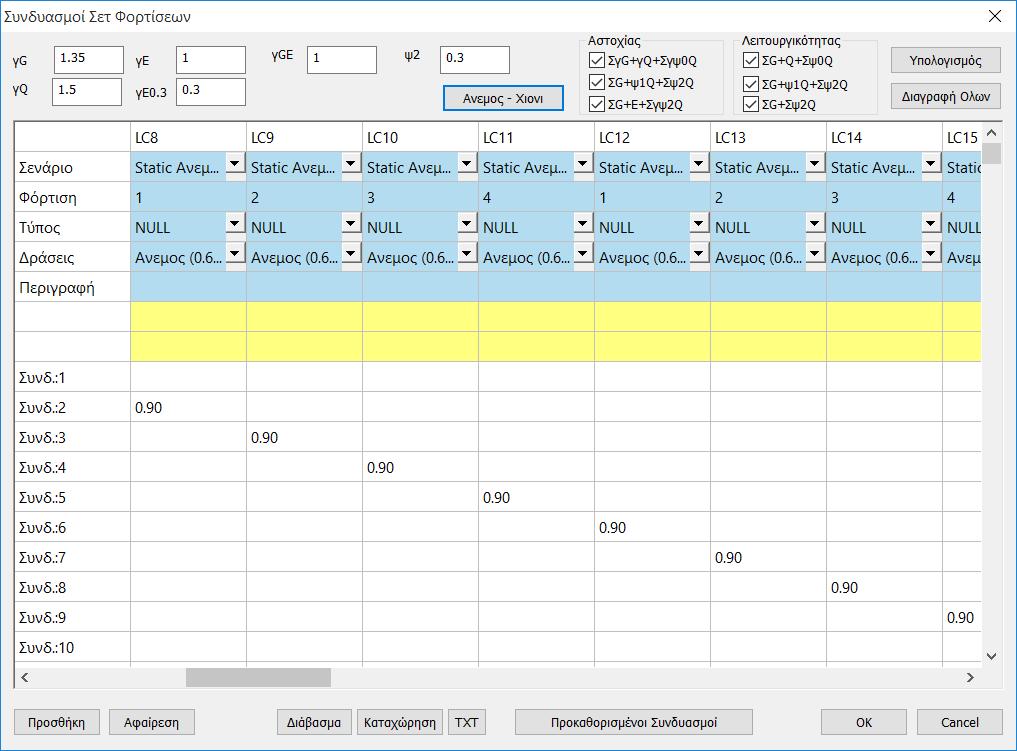Click the Προσθήκη button

tap(56, 722)
